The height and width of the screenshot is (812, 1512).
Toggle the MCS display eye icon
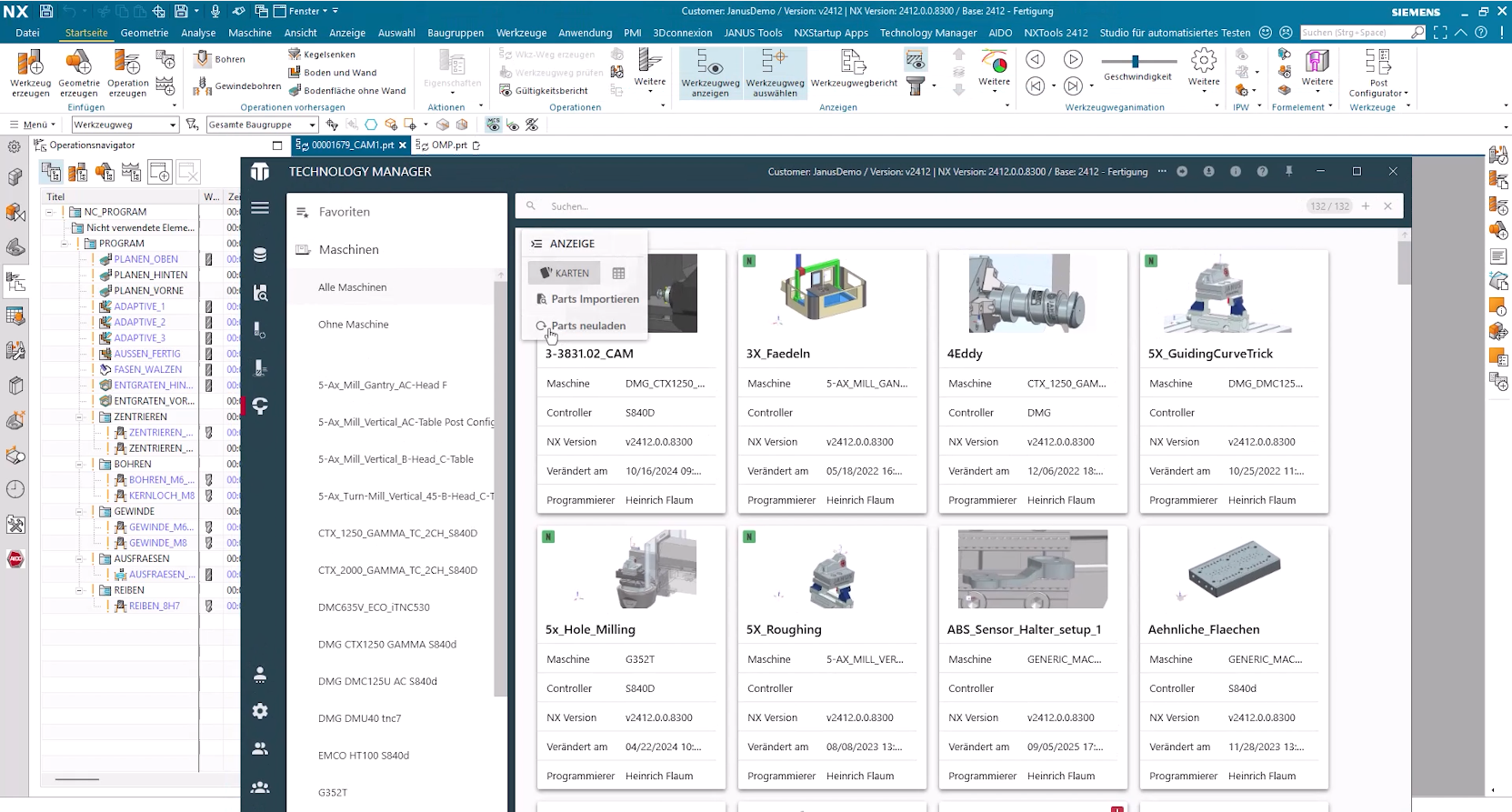click(493, 125)
